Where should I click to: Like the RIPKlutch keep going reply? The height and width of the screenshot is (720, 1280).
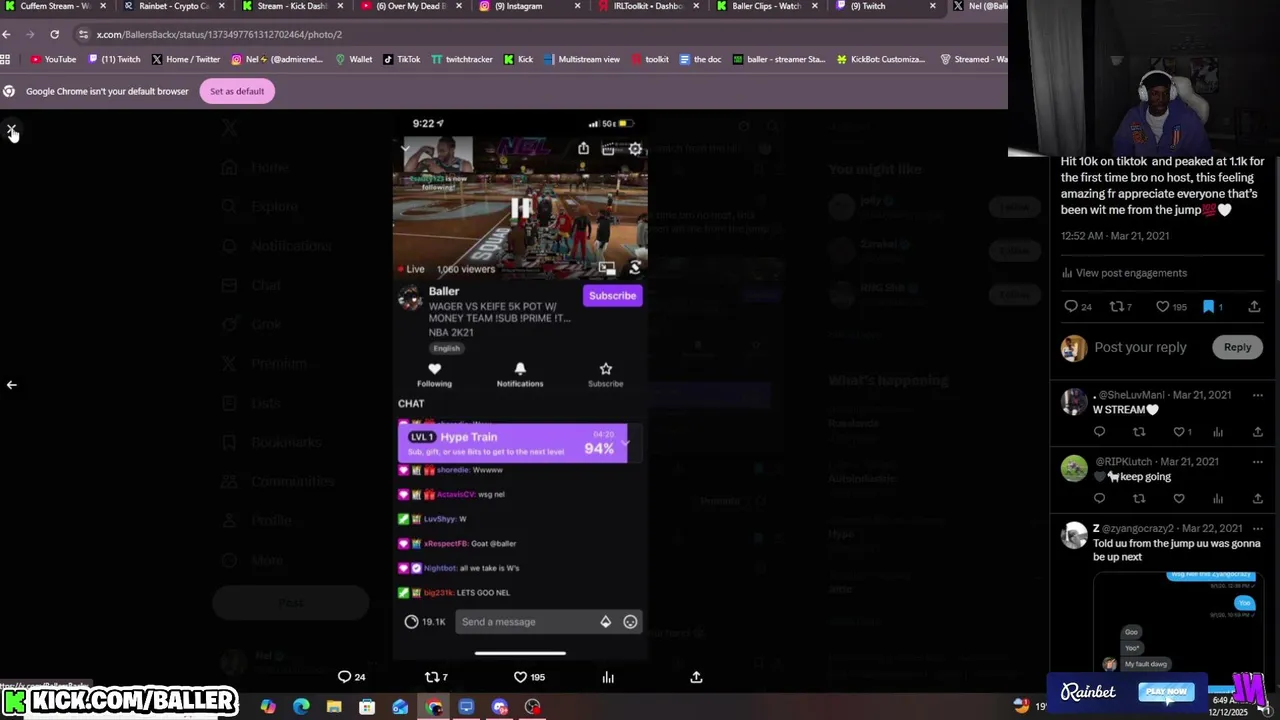(x=1179, y=498)
